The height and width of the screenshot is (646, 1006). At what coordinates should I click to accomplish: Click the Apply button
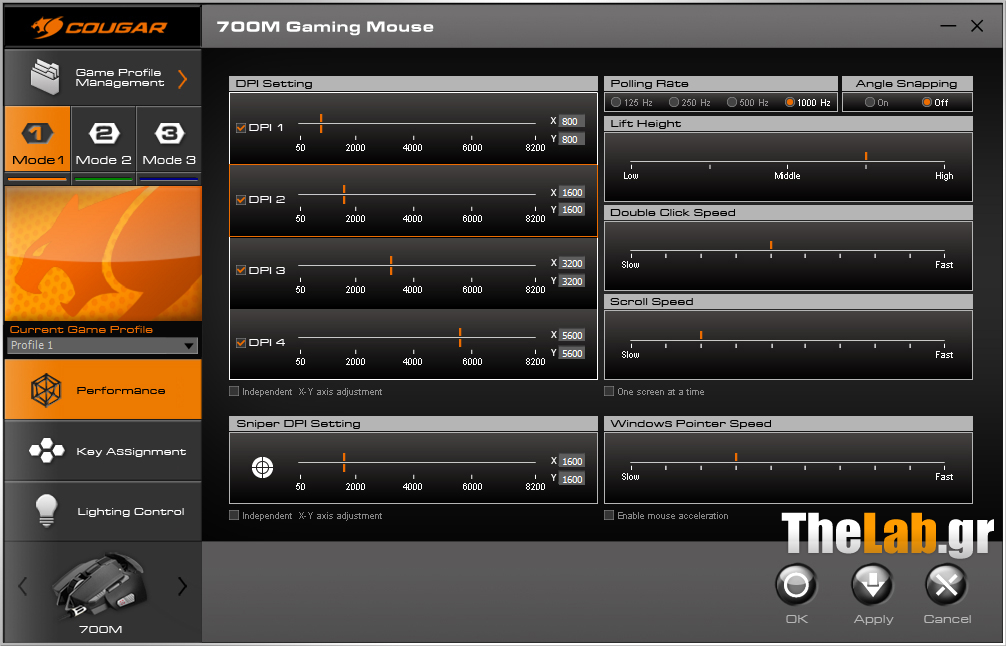[x=873, y=585]
